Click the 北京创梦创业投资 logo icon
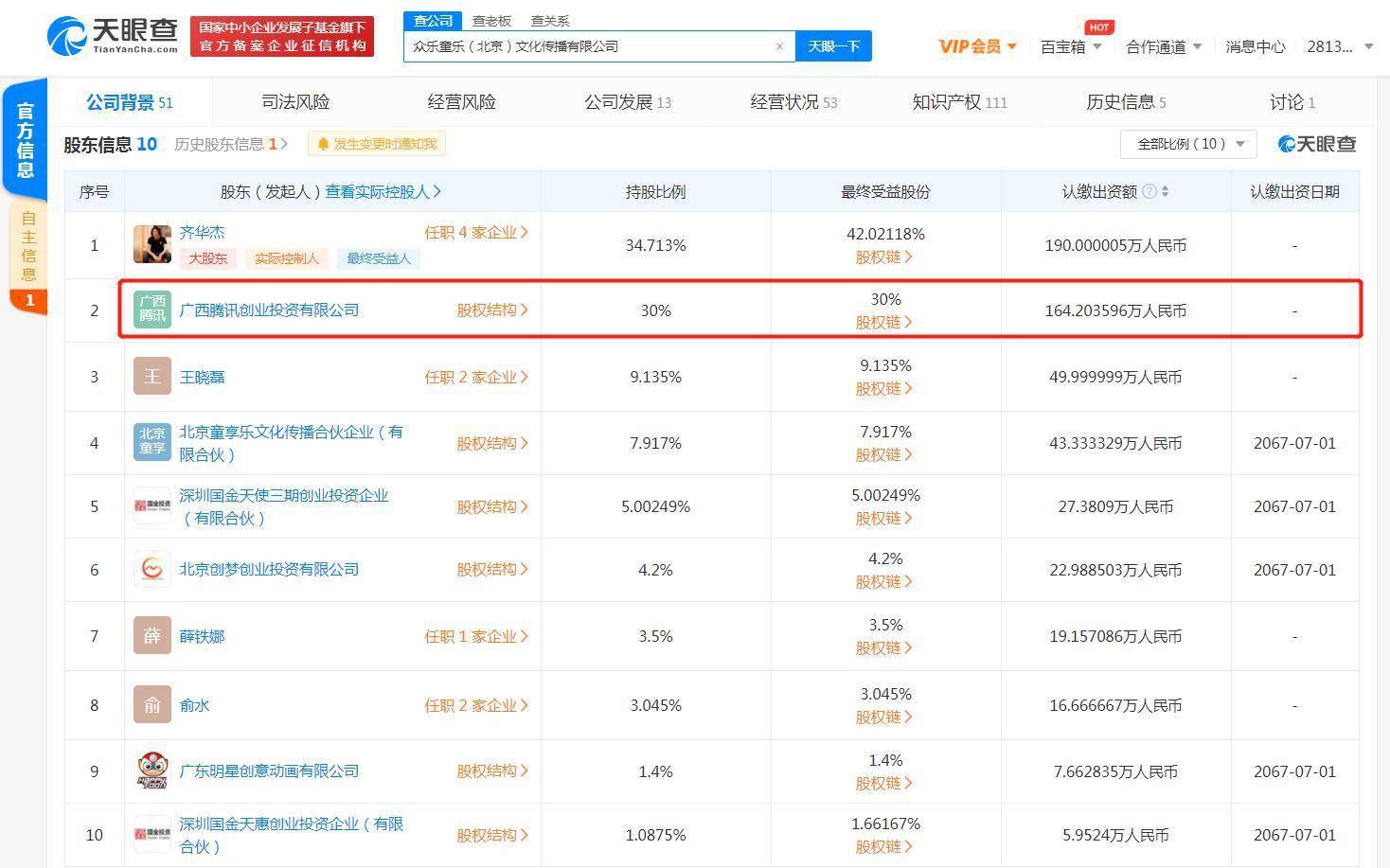Screen dimensions: 1390x868 [151, 569]
